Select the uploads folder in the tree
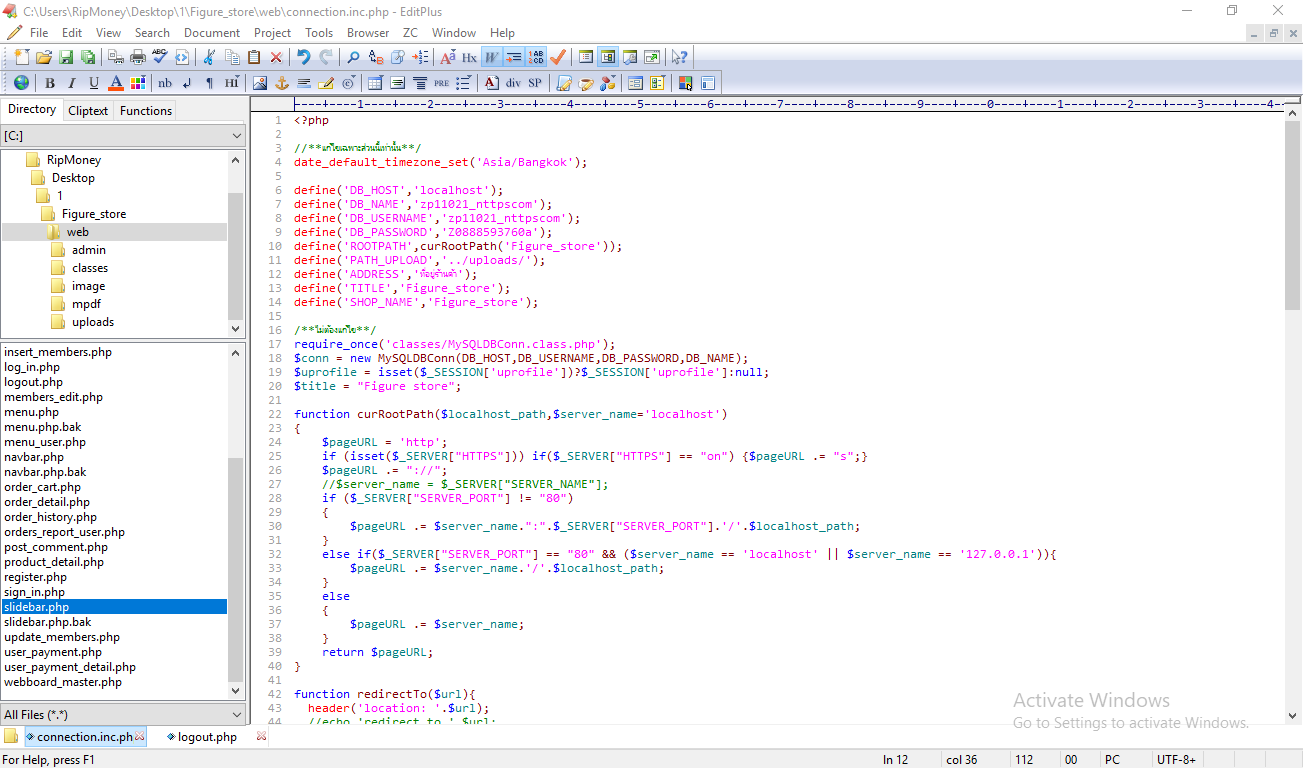The width and height of the screenshot is (1303, 768). point(93,322)
